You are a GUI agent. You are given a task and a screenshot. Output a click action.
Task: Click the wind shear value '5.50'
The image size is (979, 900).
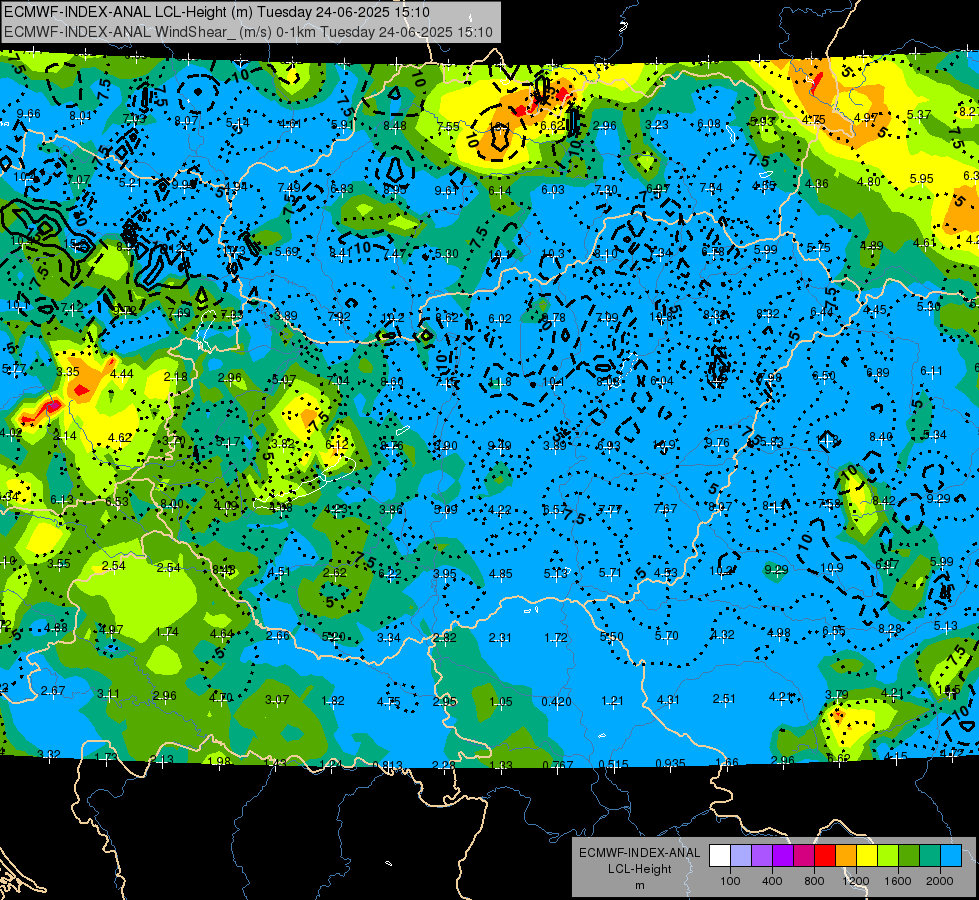[x=611, y=636]
